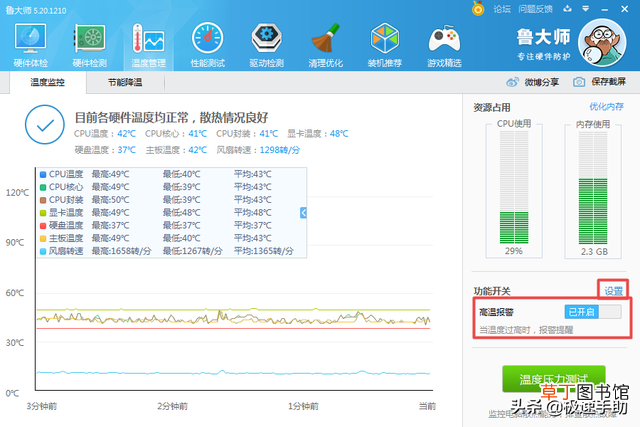Click the CPU使用 29% usage bar

click(514, 187)
